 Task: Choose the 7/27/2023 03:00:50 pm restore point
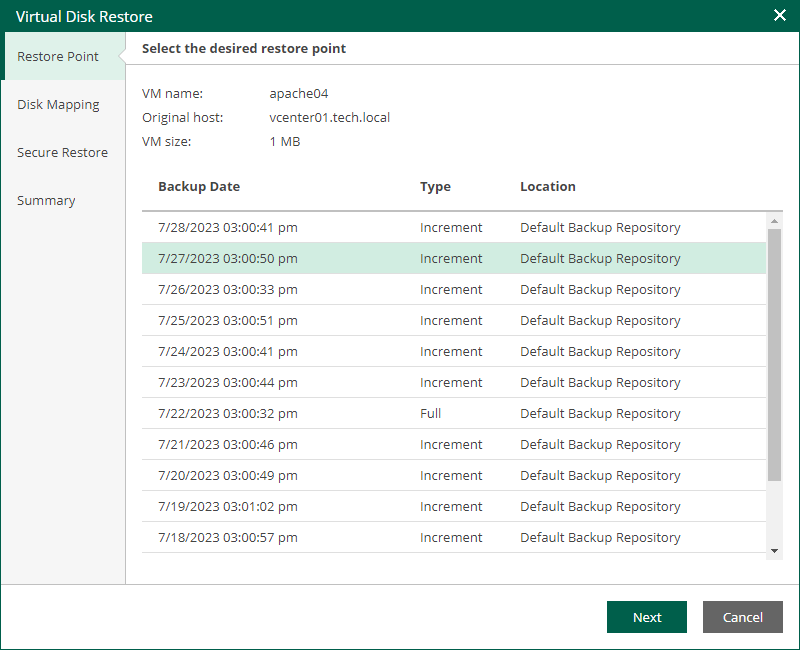(228, 259)
